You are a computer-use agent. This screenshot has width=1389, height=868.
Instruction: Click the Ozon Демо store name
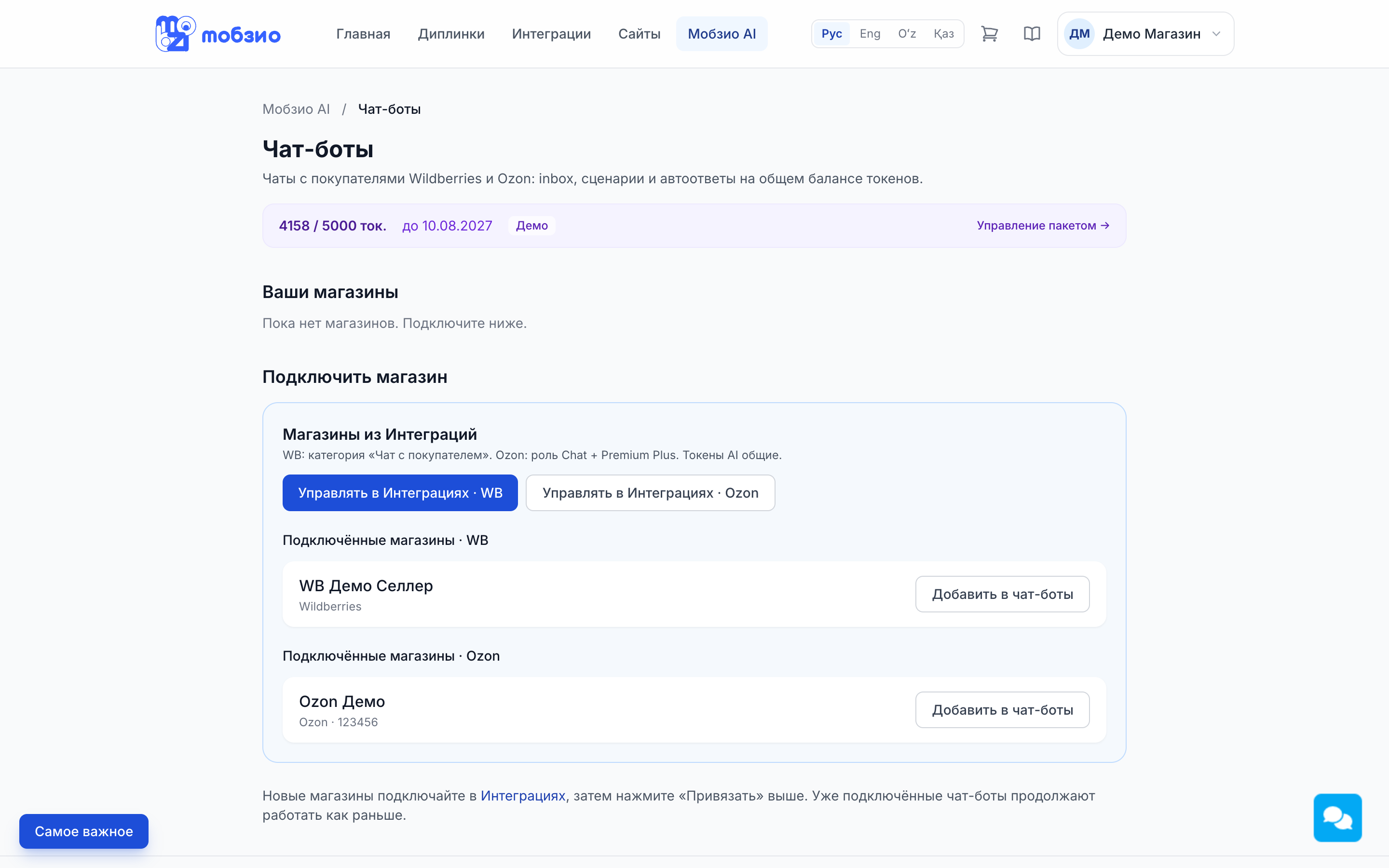point(342,702)
